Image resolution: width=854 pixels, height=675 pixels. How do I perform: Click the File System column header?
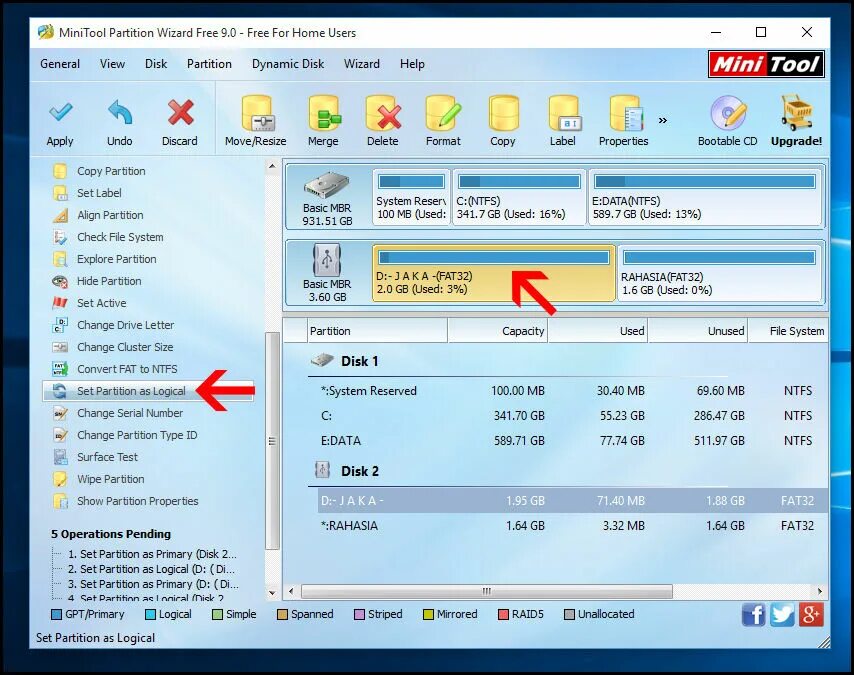(x=789, y=331)
